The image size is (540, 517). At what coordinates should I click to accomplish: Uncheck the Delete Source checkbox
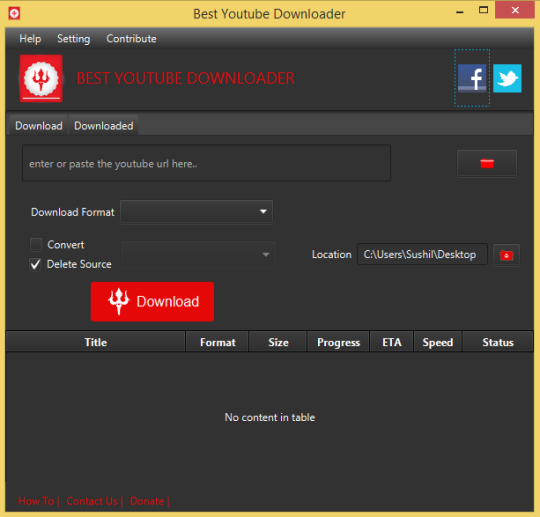pos(36,264)
